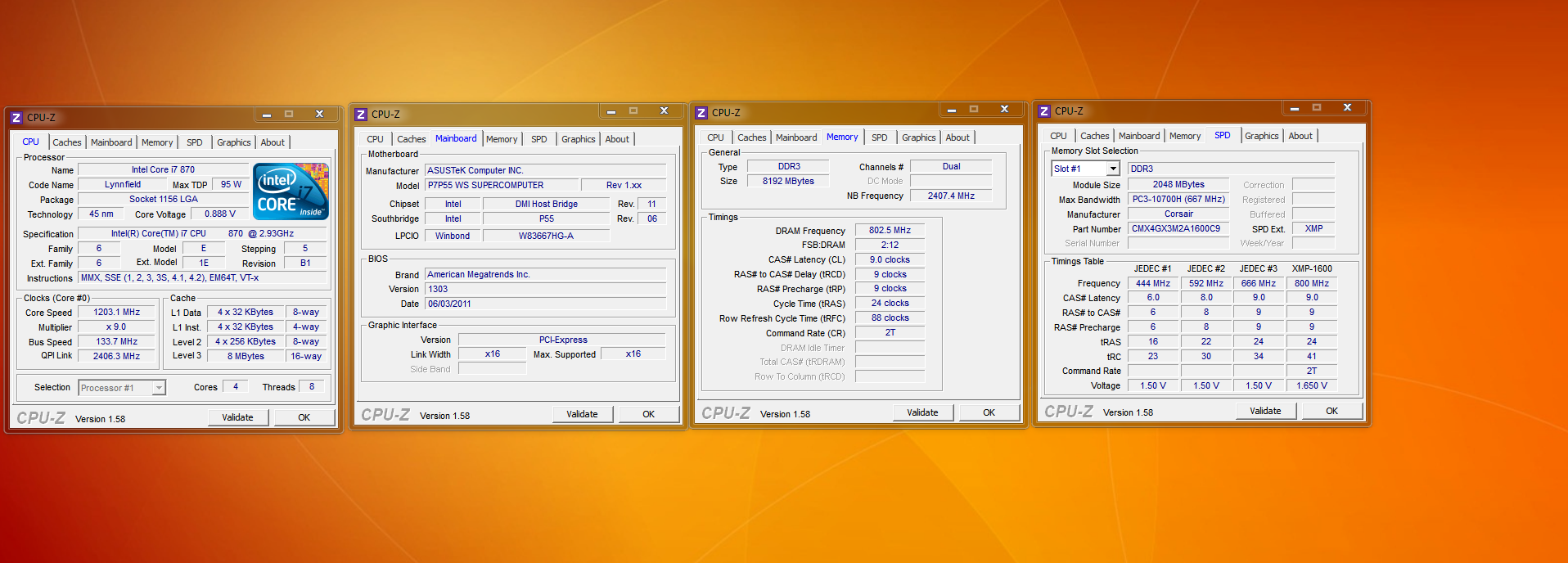Viewport: 1568px width, 563px height.
Task: Click the LPCIO W83667HG-A value
Action: (546, 236)
